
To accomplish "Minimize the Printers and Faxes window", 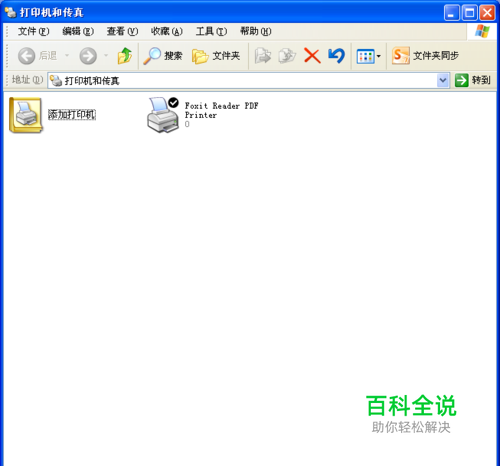I will (452, 13).
